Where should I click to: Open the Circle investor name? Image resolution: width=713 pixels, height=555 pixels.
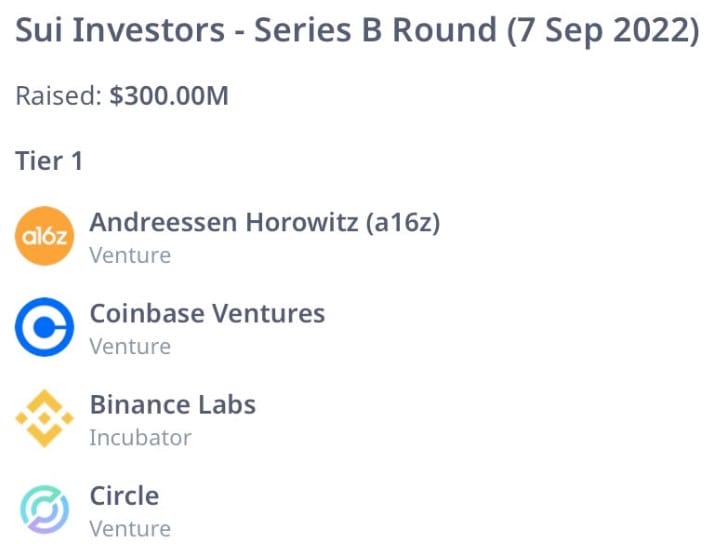(x=124, y=496)
